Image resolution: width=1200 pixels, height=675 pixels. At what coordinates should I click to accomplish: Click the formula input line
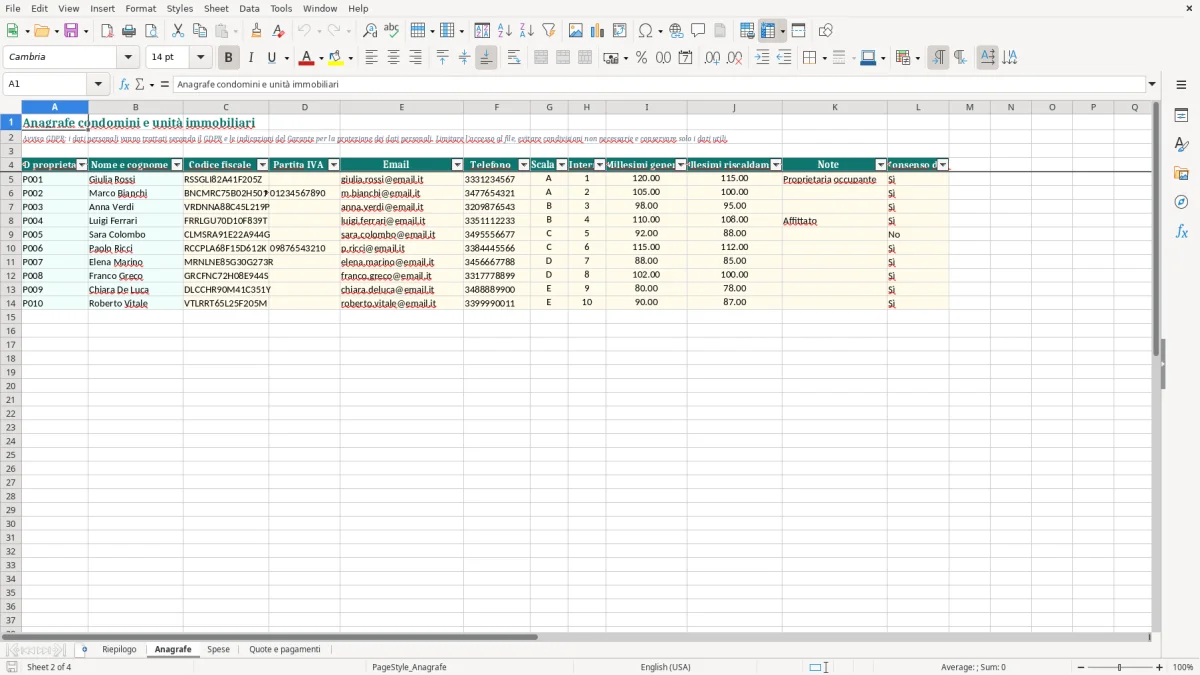[x=659, y=85]
